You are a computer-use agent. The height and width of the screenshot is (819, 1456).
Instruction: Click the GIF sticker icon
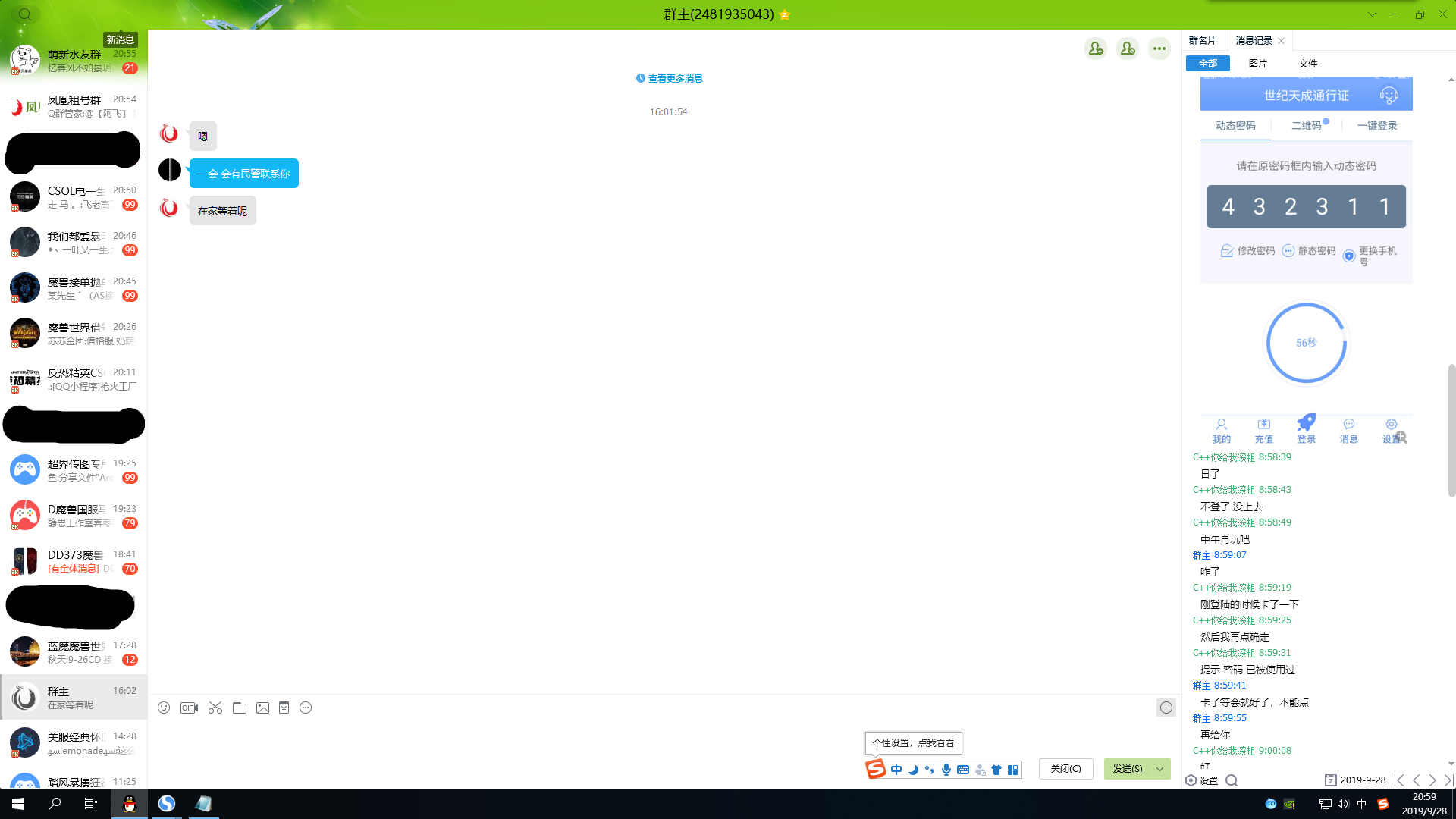(189, 708)
